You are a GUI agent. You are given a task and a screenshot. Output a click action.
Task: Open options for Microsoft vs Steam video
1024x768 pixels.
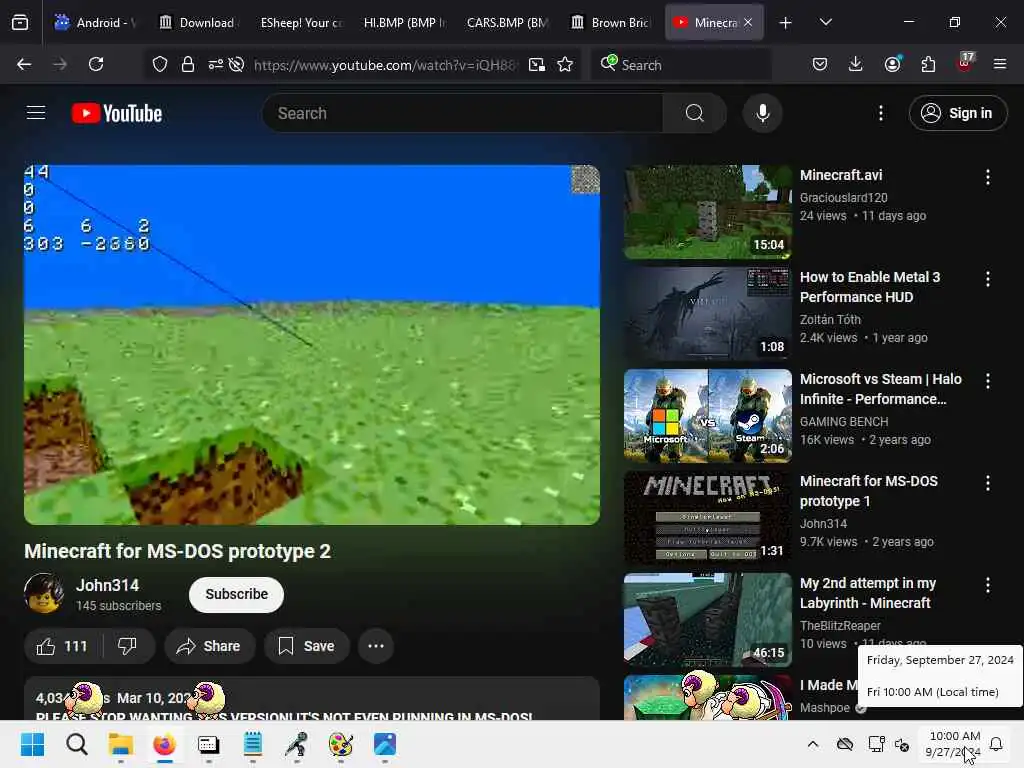coord(987,381)
